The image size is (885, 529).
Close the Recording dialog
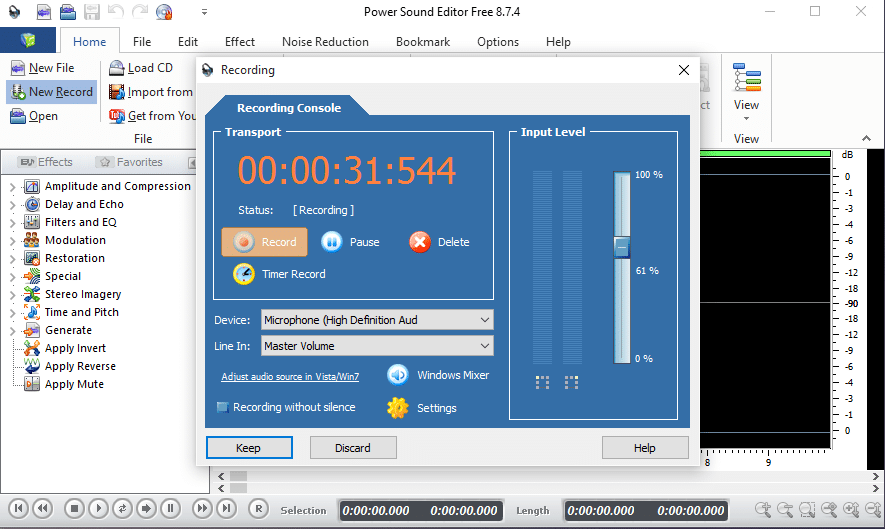pyautogui.click(x=684, y=70)
